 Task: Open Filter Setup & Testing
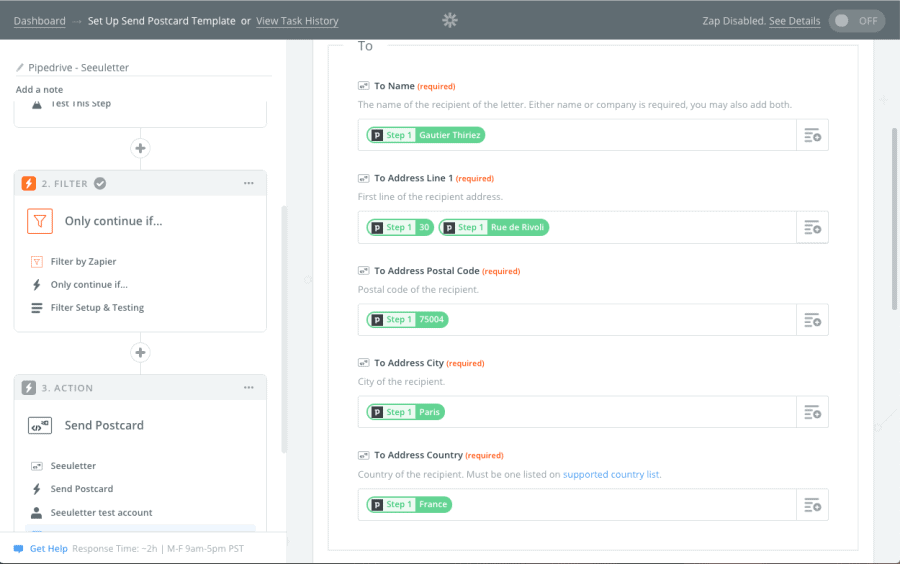pyautogui.click(x=97, y=308)
